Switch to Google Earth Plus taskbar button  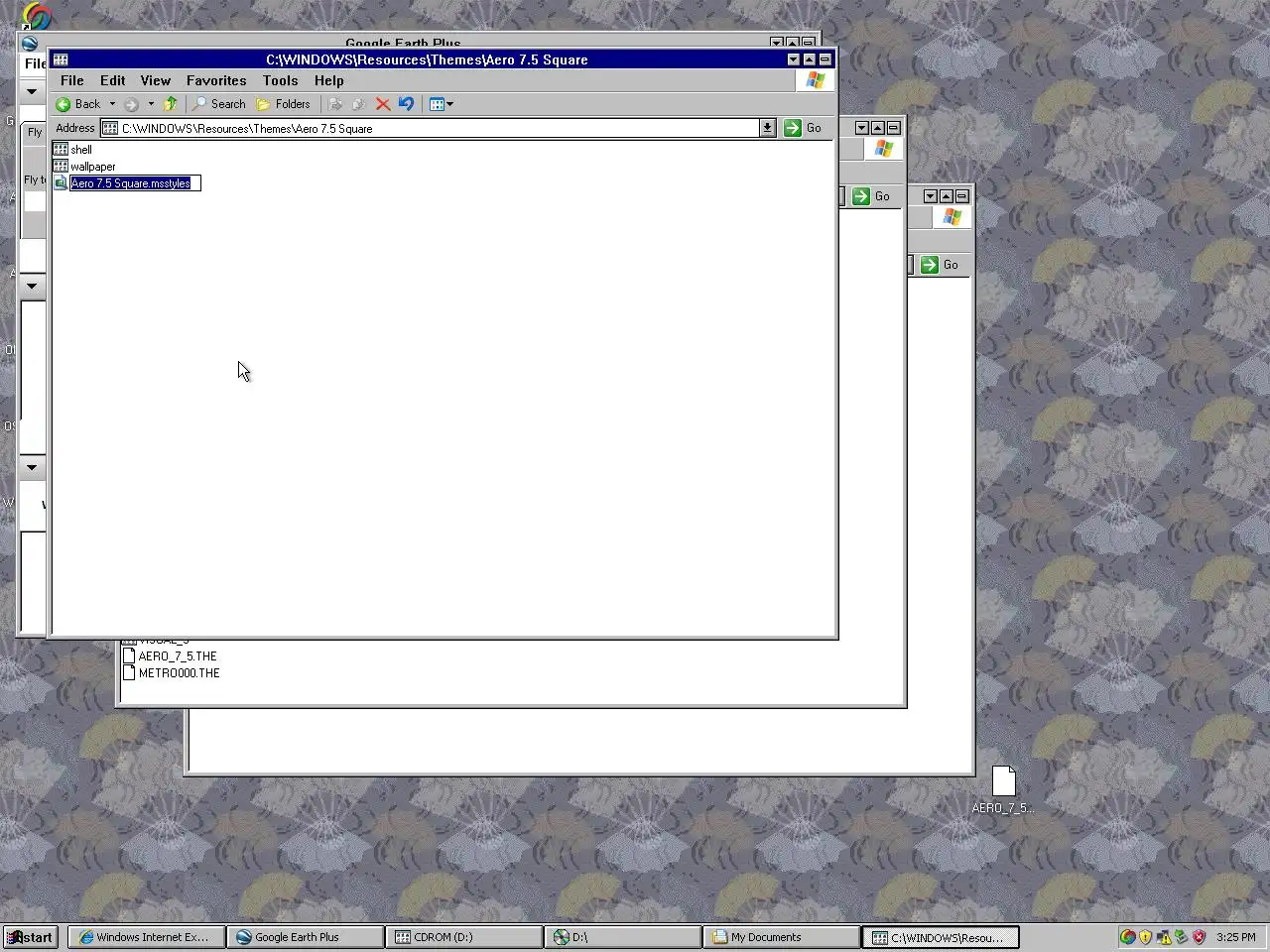click(x=305, y=937)
